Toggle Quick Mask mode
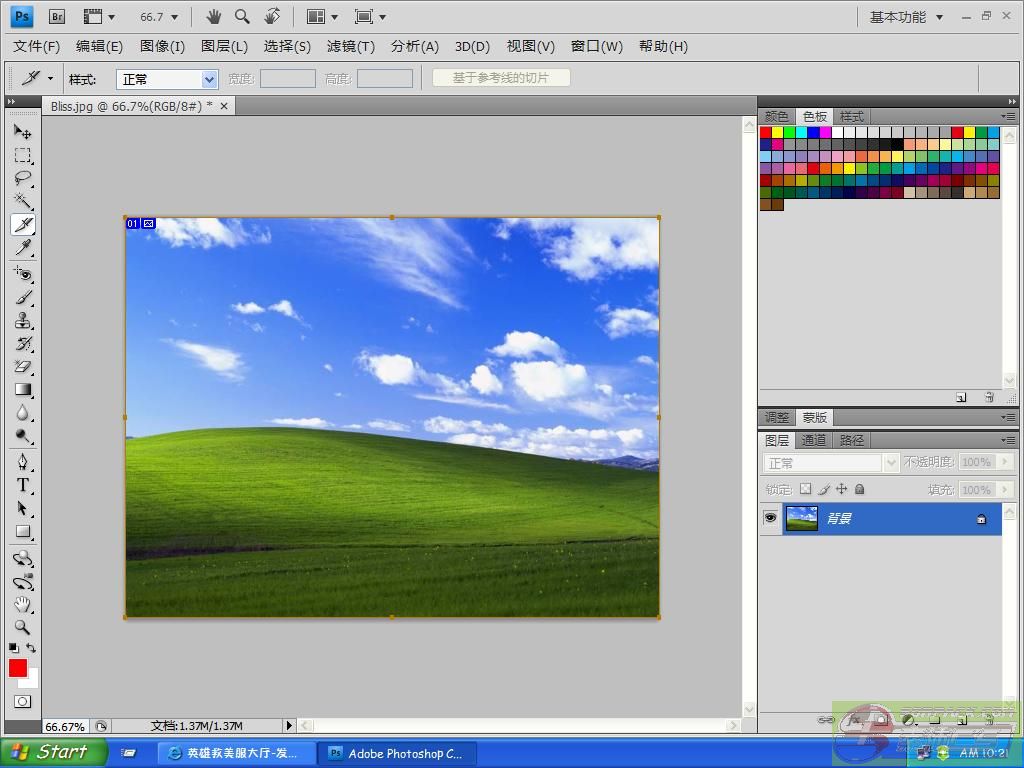This screenshot has width=1024, height=768. pos(22,702)
